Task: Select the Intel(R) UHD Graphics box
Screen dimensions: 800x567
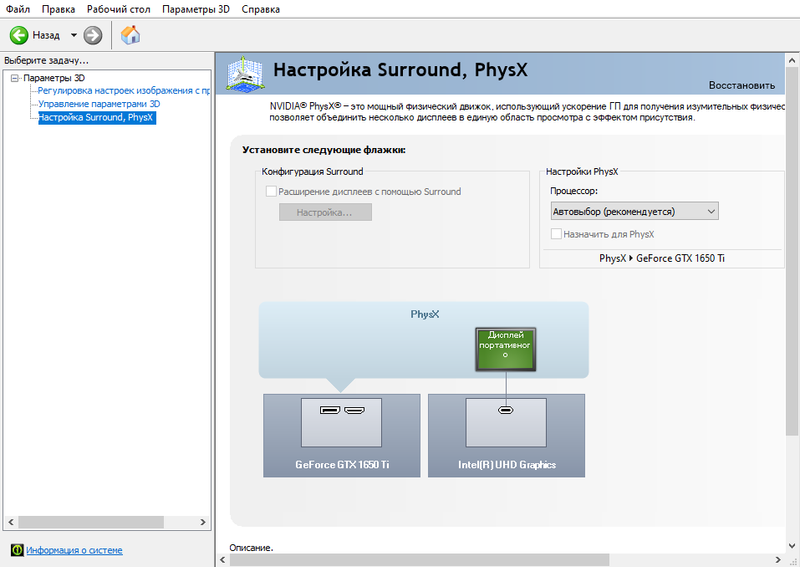Action: click(506, 435)
